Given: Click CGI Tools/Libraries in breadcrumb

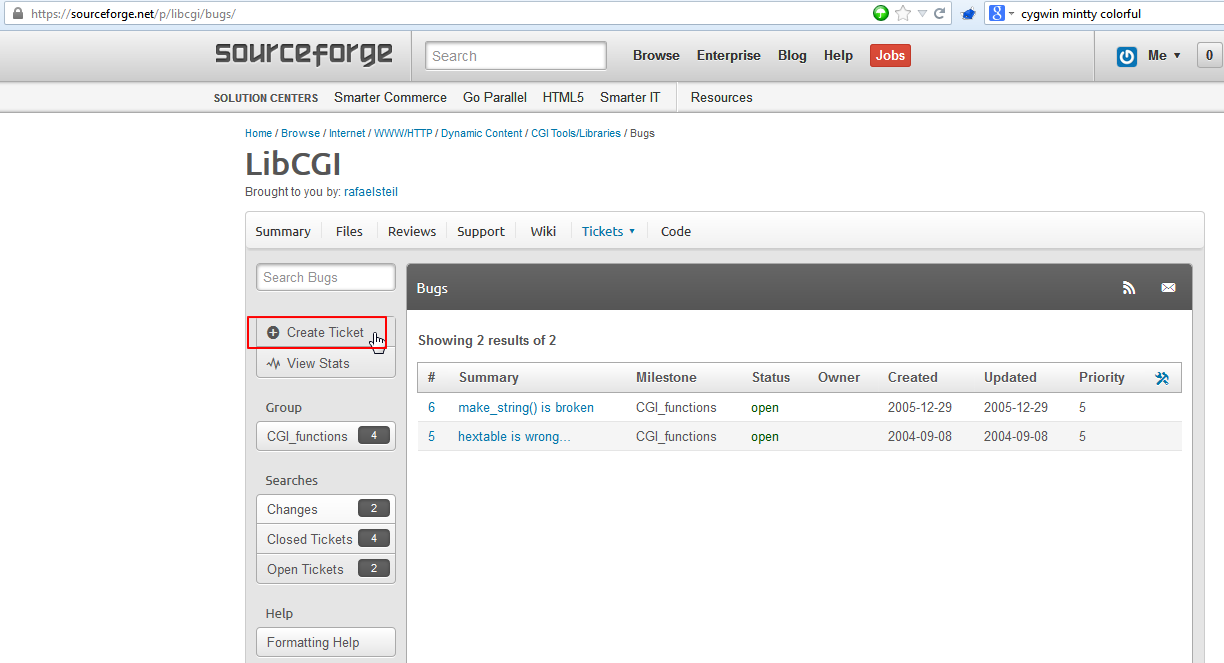Looking at the screenshot, I should pyautogui.click(x=576, y=133).
